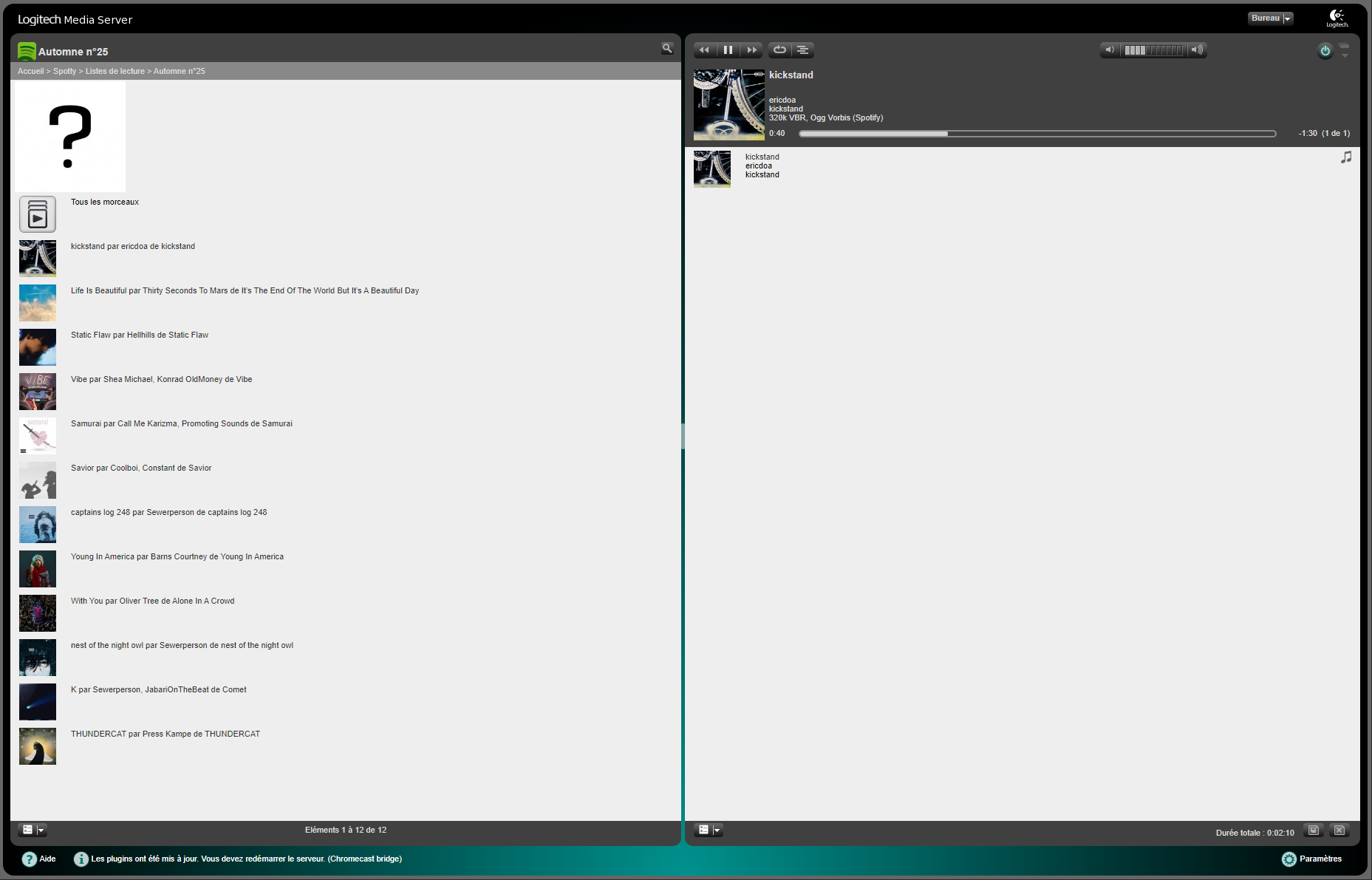Click the K Comet album cover
Image resolution: width=1372 pixels, height=880 pixels.
(x=38, y=702)
